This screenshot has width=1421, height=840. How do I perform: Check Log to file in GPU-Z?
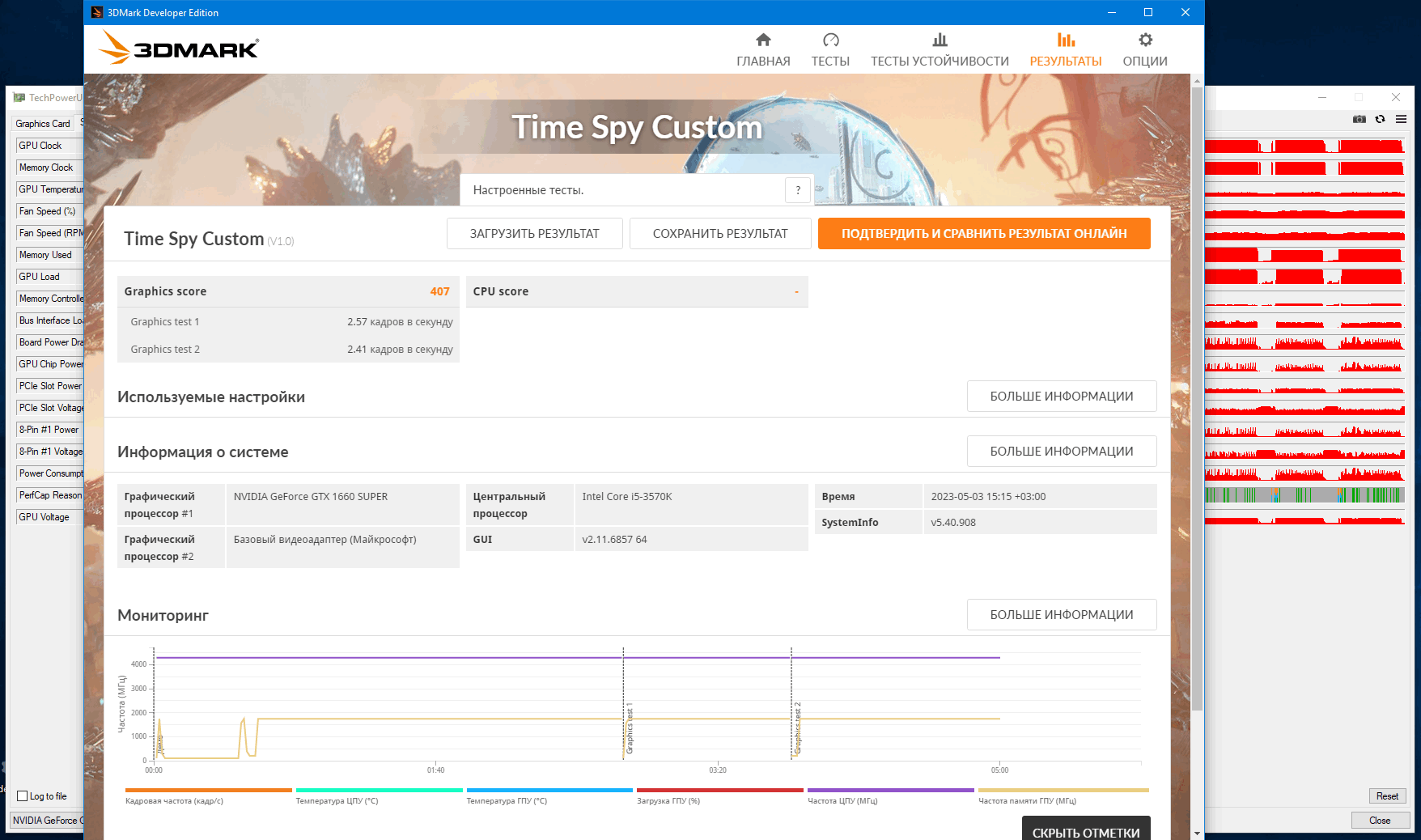pyautogui.click(x=23, y=796)
